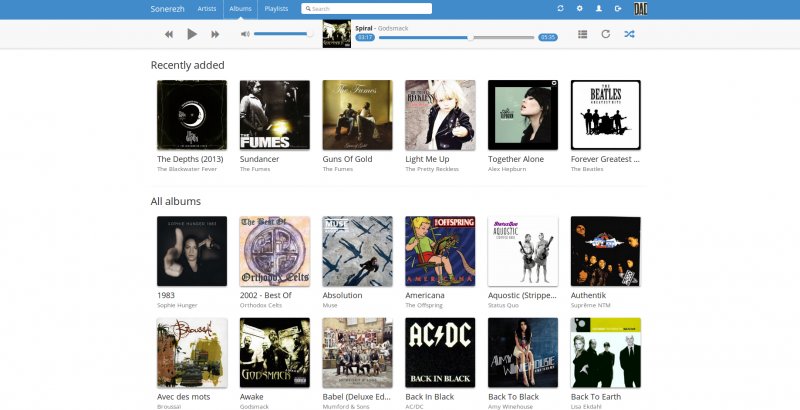The height and width of the screenshot is (410, 800).
Task: Open Awake album cover
Action: coord(274,352)
